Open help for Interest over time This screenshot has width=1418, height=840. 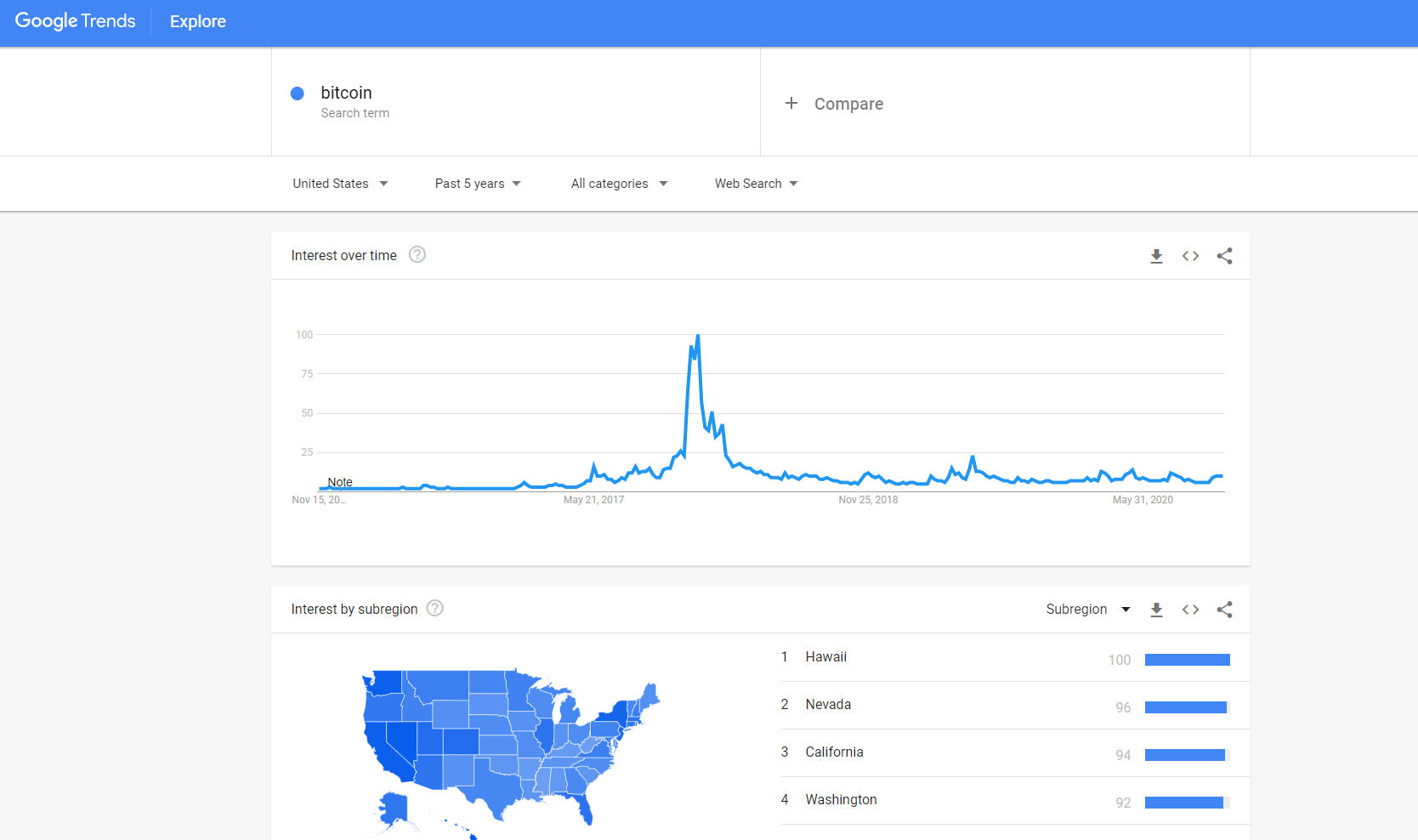point(417,254)
